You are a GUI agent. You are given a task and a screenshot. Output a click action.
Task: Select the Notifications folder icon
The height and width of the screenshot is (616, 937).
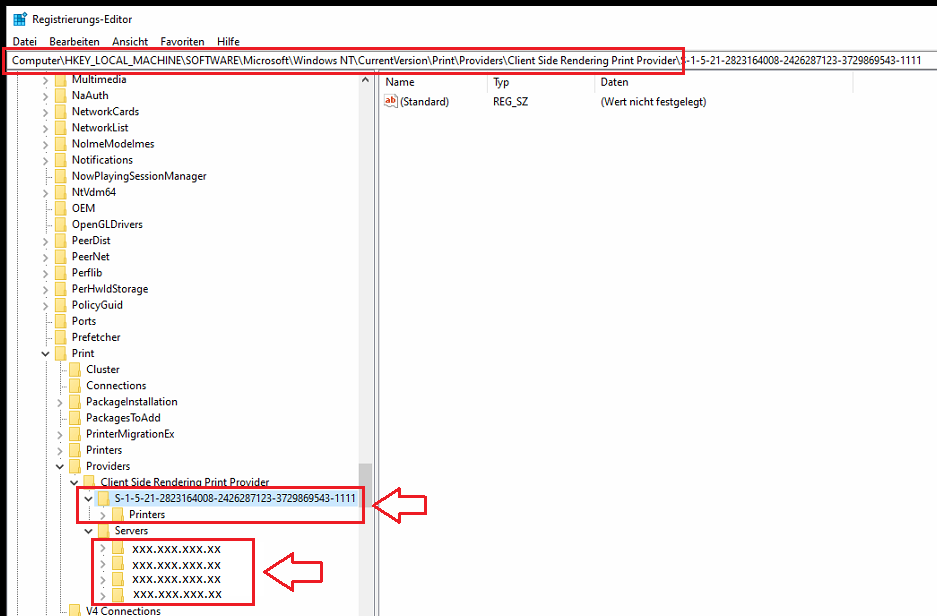(x=60, y=160)
